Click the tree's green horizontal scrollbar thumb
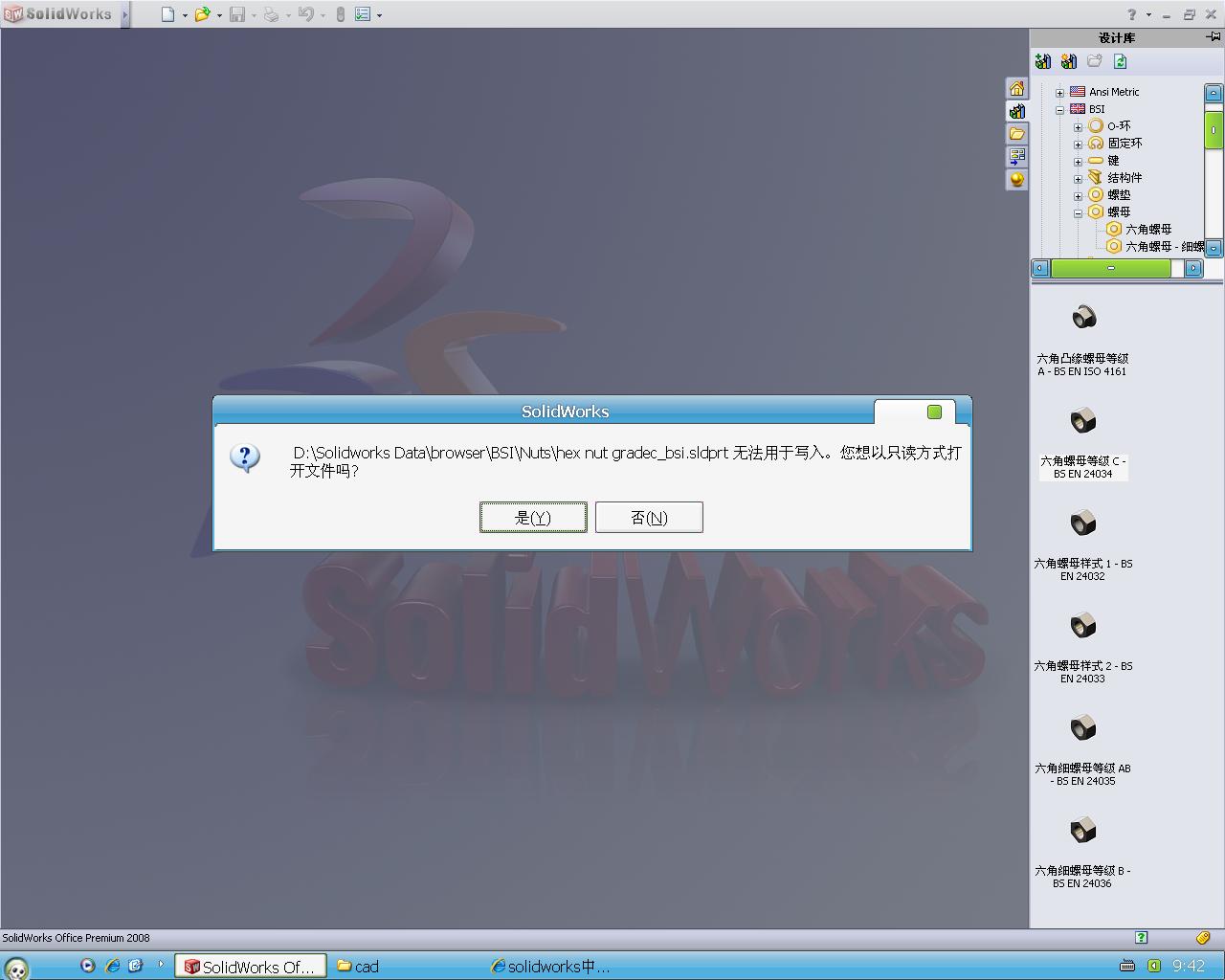This screenshot has height=980, width=1225. (x=1110, y=269)
